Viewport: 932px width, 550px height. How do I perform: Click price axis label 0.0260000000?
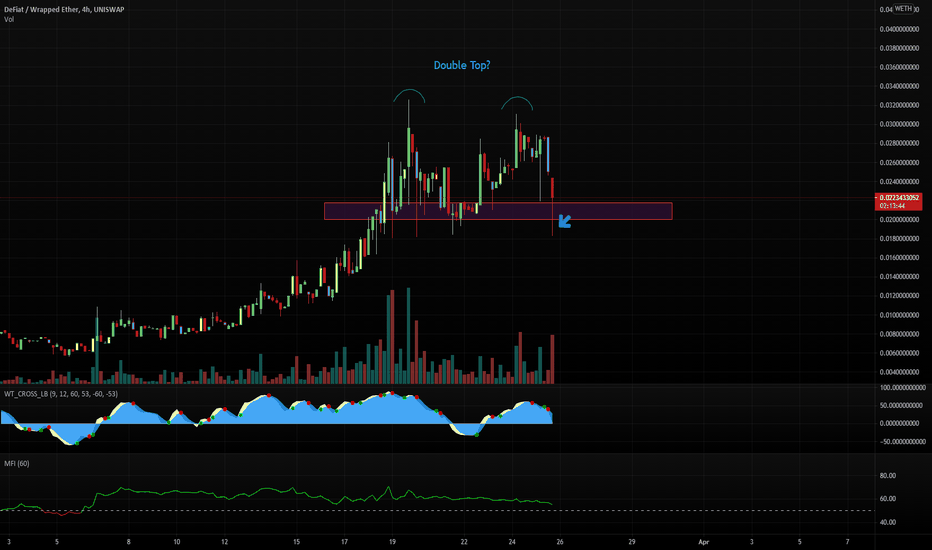(899, 162)
